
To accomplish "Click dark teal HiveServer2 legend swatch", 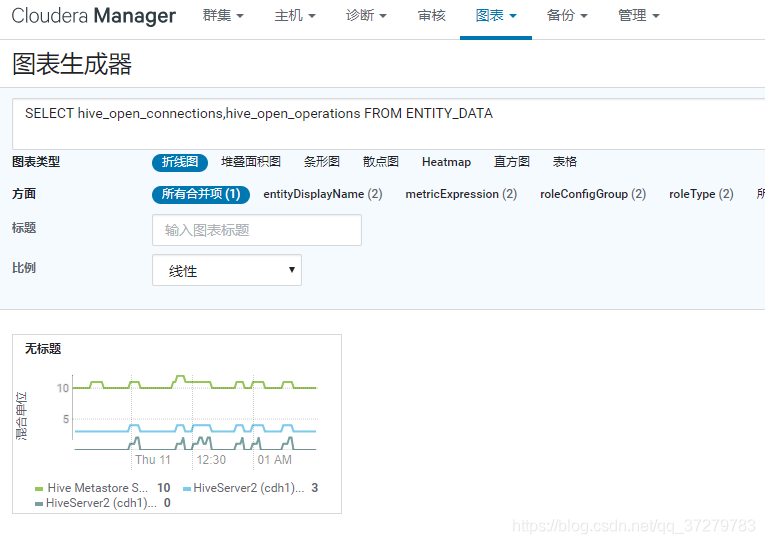I will [x=39, y=504].
